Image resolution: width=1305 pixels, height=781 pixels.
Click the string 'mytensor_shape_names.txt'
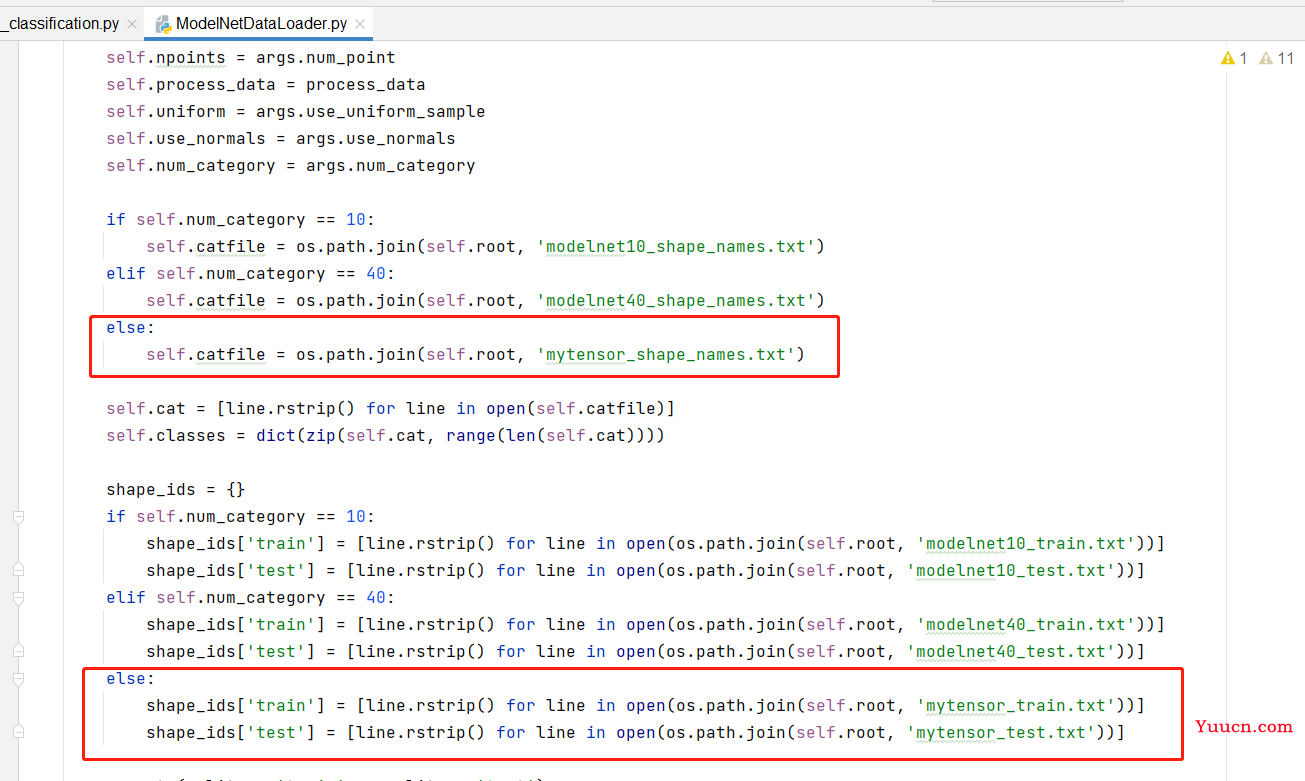click(666, 355)
